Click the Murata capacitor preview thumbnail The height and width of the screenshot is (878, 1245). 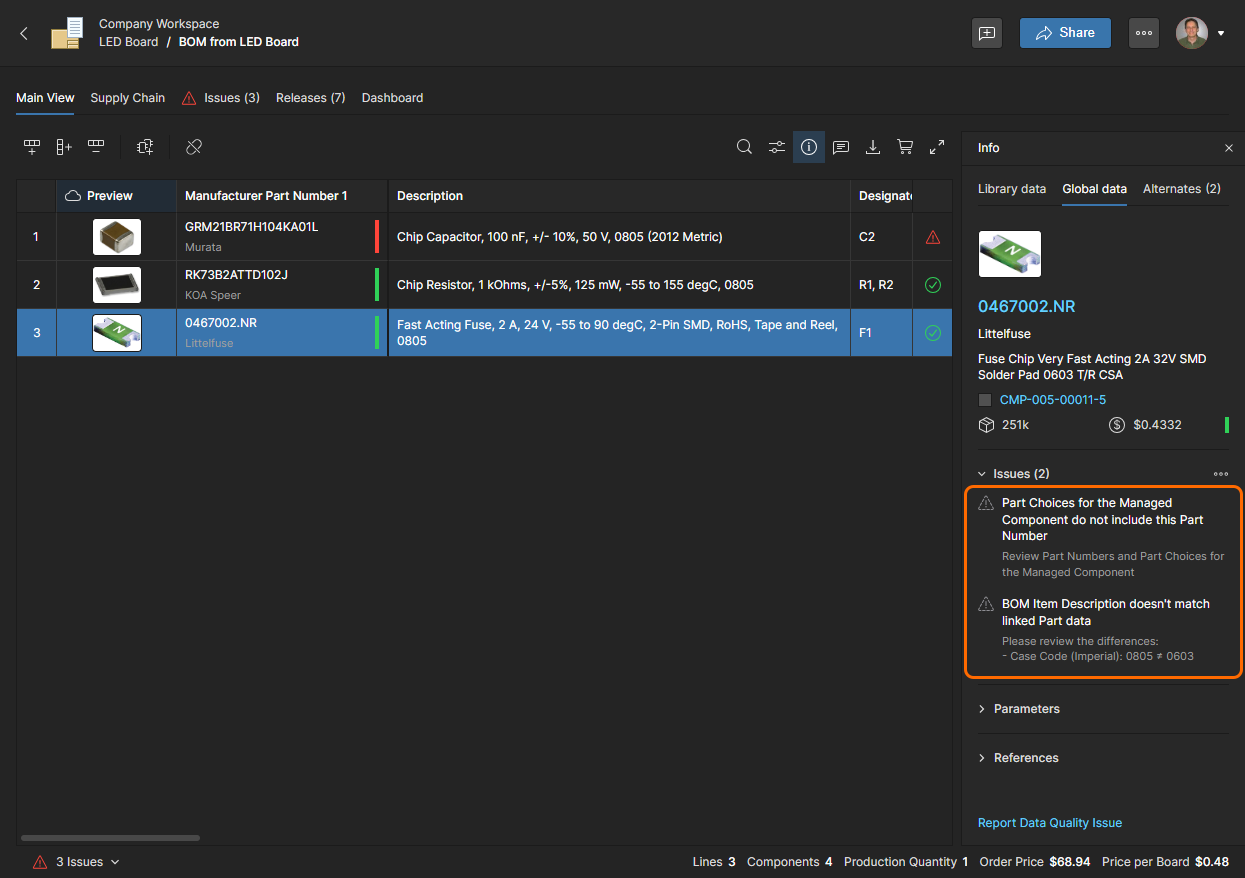[117, 237]
